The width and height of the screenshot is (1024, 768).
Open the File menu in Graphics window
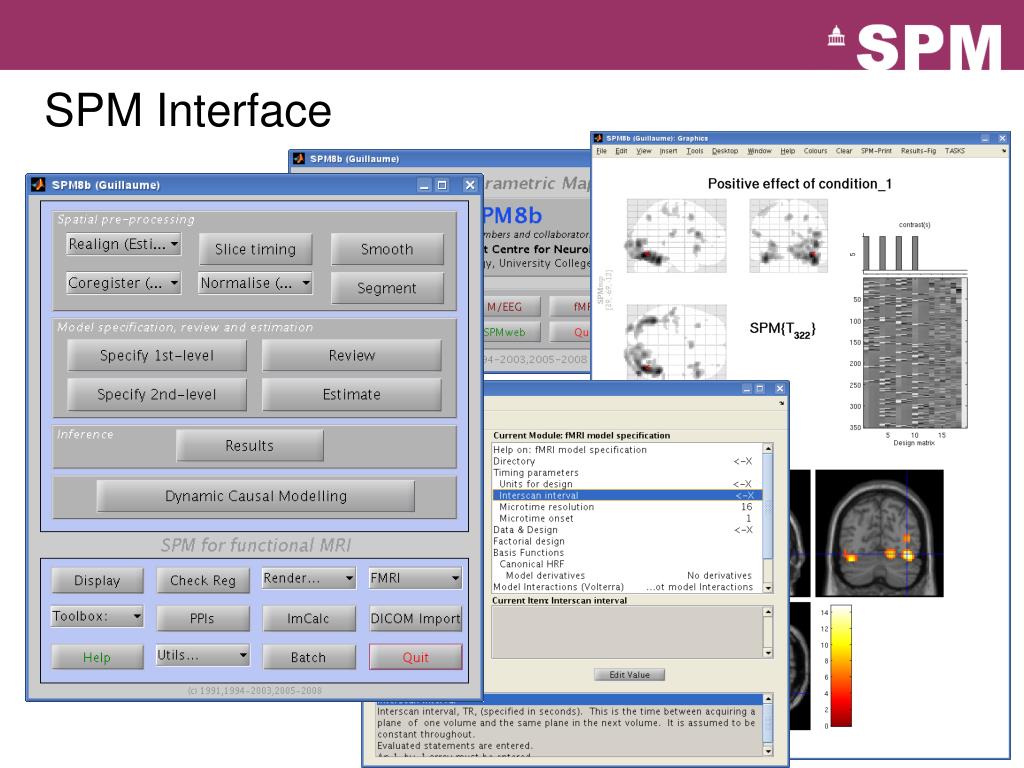(601, 151)
